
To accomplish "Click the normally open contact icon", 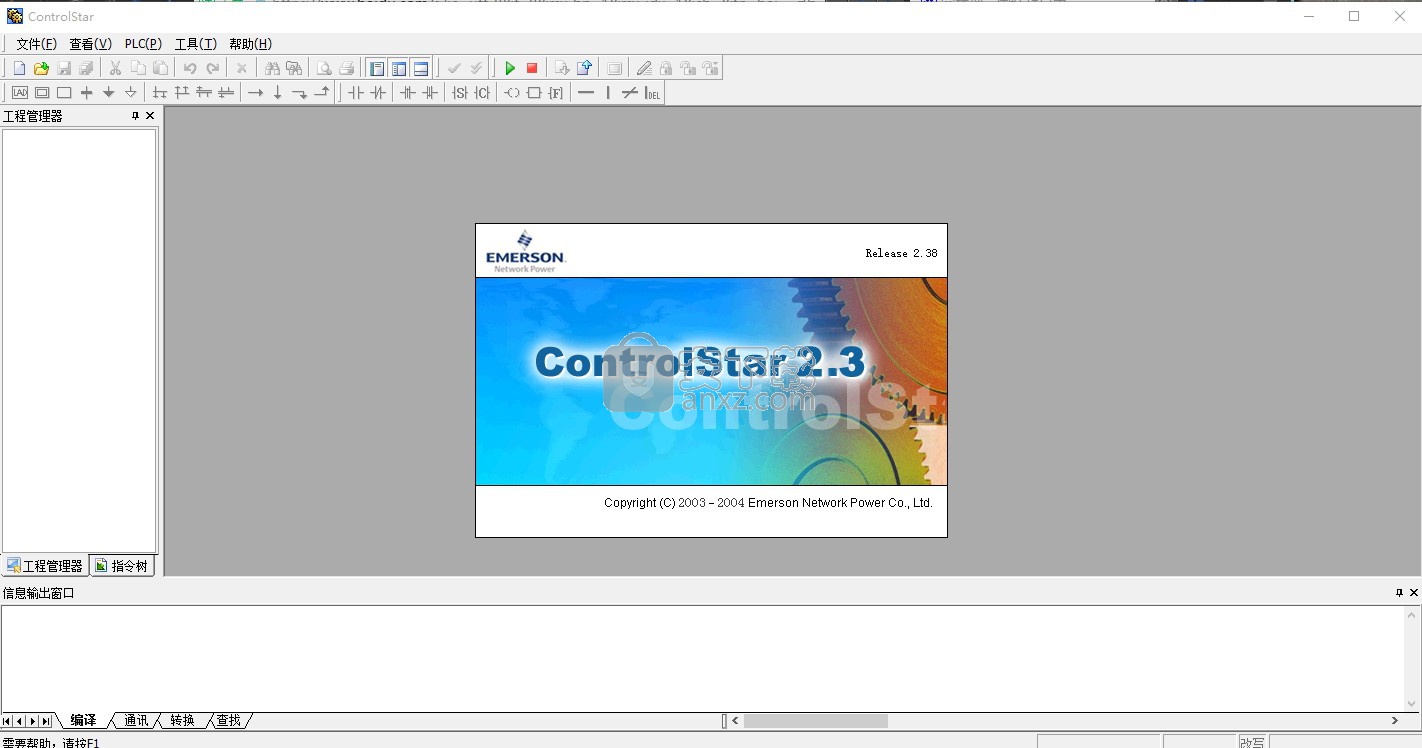I will pyautogui.click(x=356, y=93).
